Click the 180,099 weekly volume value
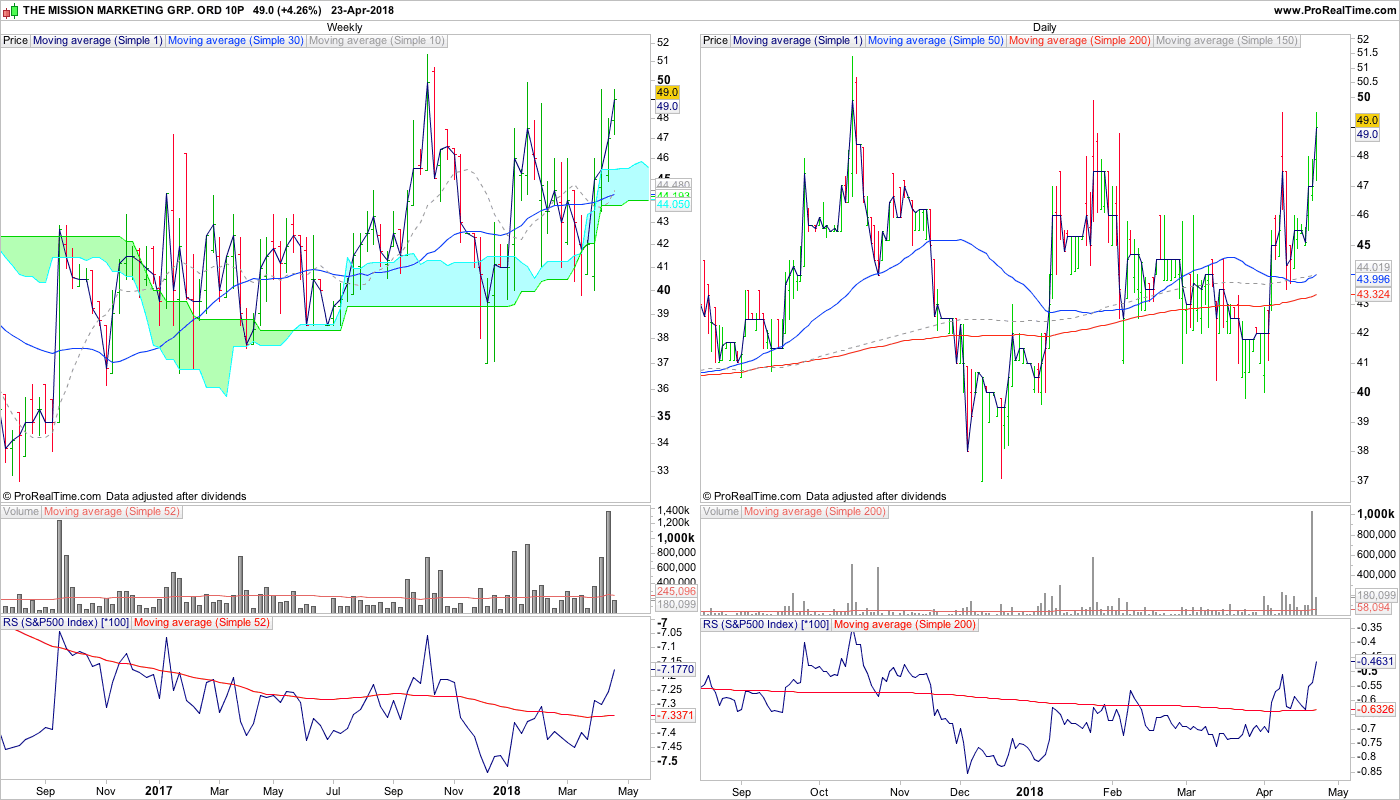Image resolution: width=1400 pixels, height=800 pixels. tap(675, 604)
